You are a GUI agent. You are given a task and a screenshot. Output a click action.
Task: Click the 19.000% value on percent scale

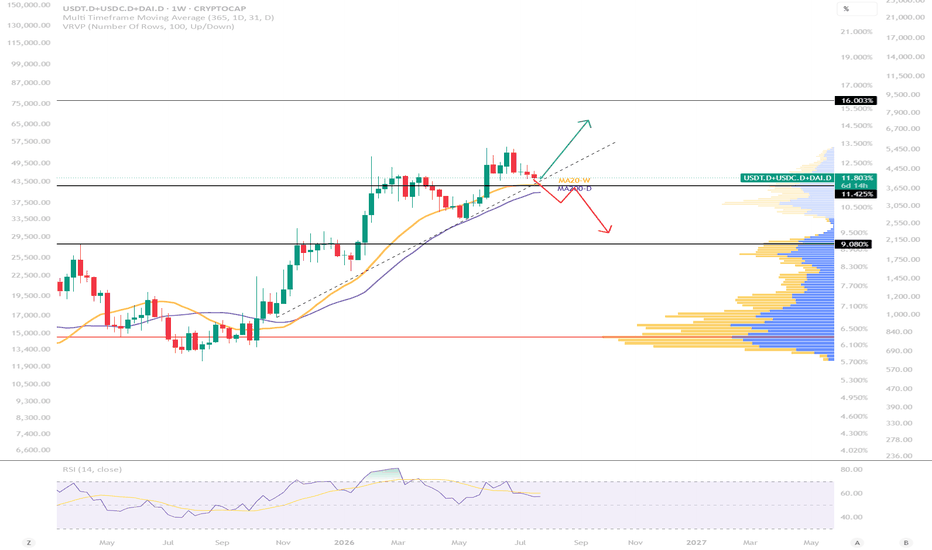(857, 58)
